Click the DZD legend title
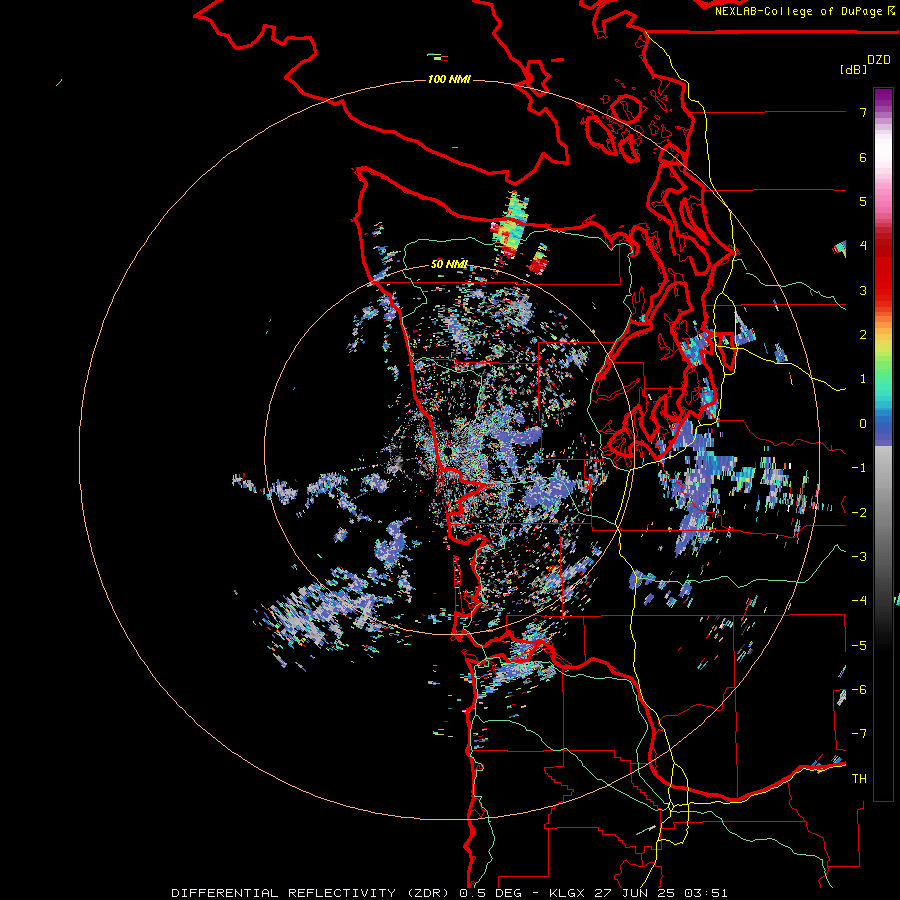The image size is (900, 900). pyautogui.click(x=879, y=60)
